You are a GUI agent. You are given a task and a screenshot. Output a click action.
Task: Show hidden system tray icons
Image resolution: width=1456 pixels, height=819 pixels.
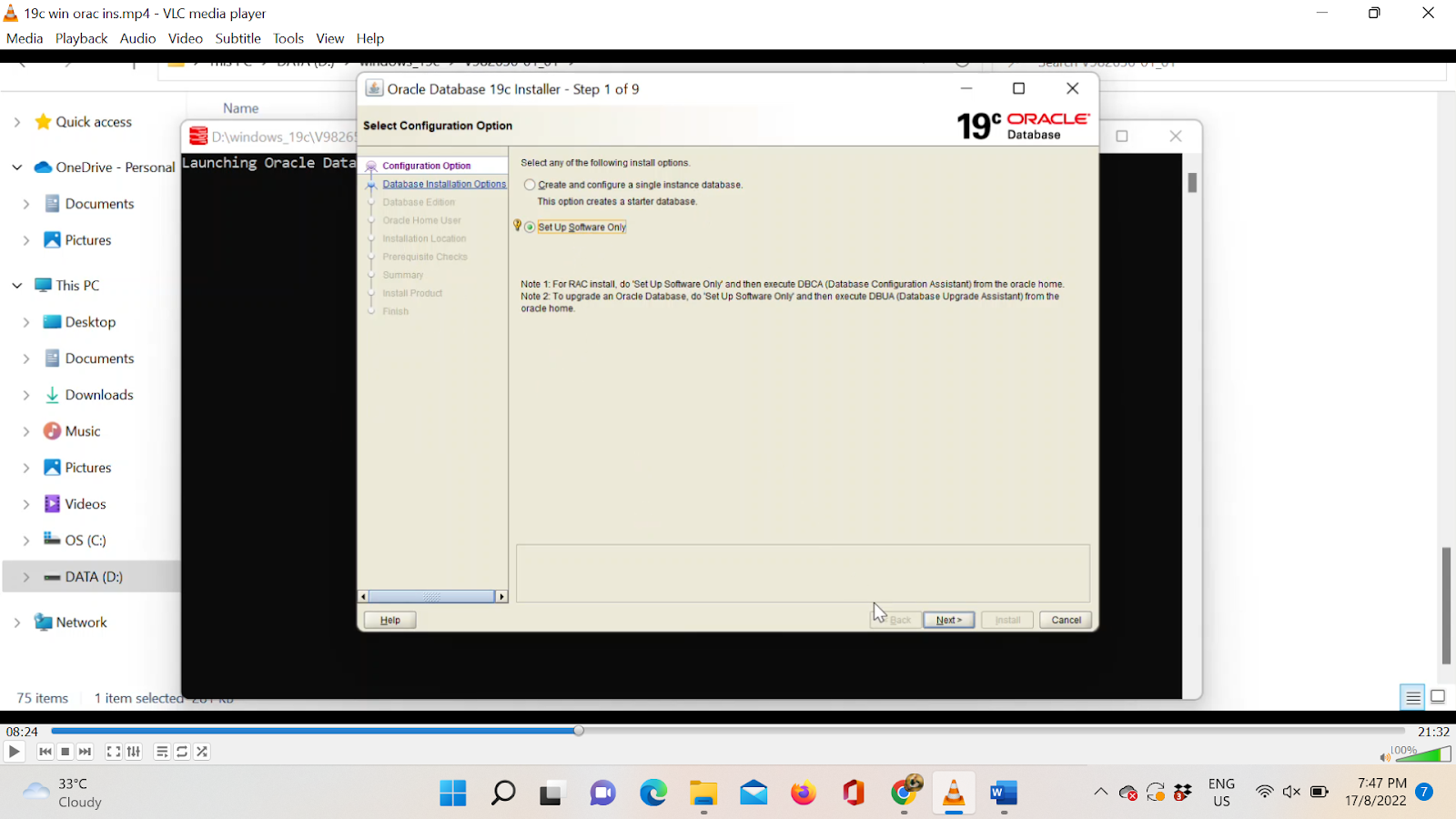pos(1101,792)
